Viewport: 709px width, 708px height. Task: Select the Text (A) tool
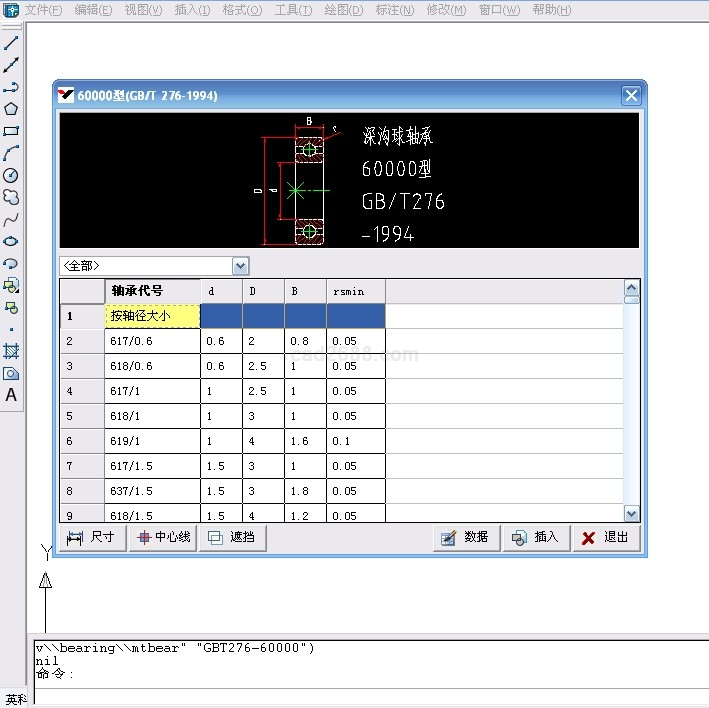coord(11,395)
